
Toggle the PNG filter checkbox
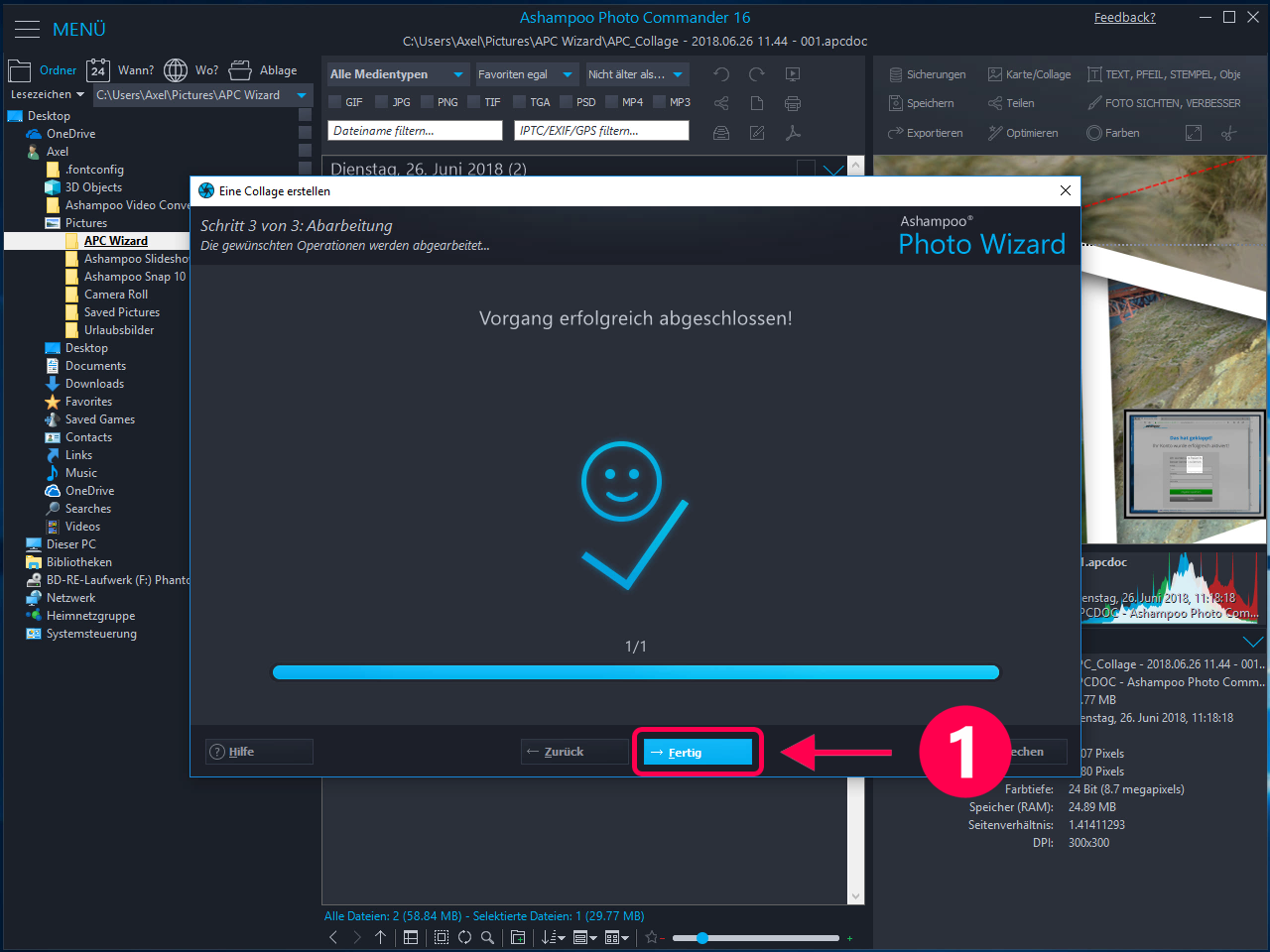click(427, 102)
